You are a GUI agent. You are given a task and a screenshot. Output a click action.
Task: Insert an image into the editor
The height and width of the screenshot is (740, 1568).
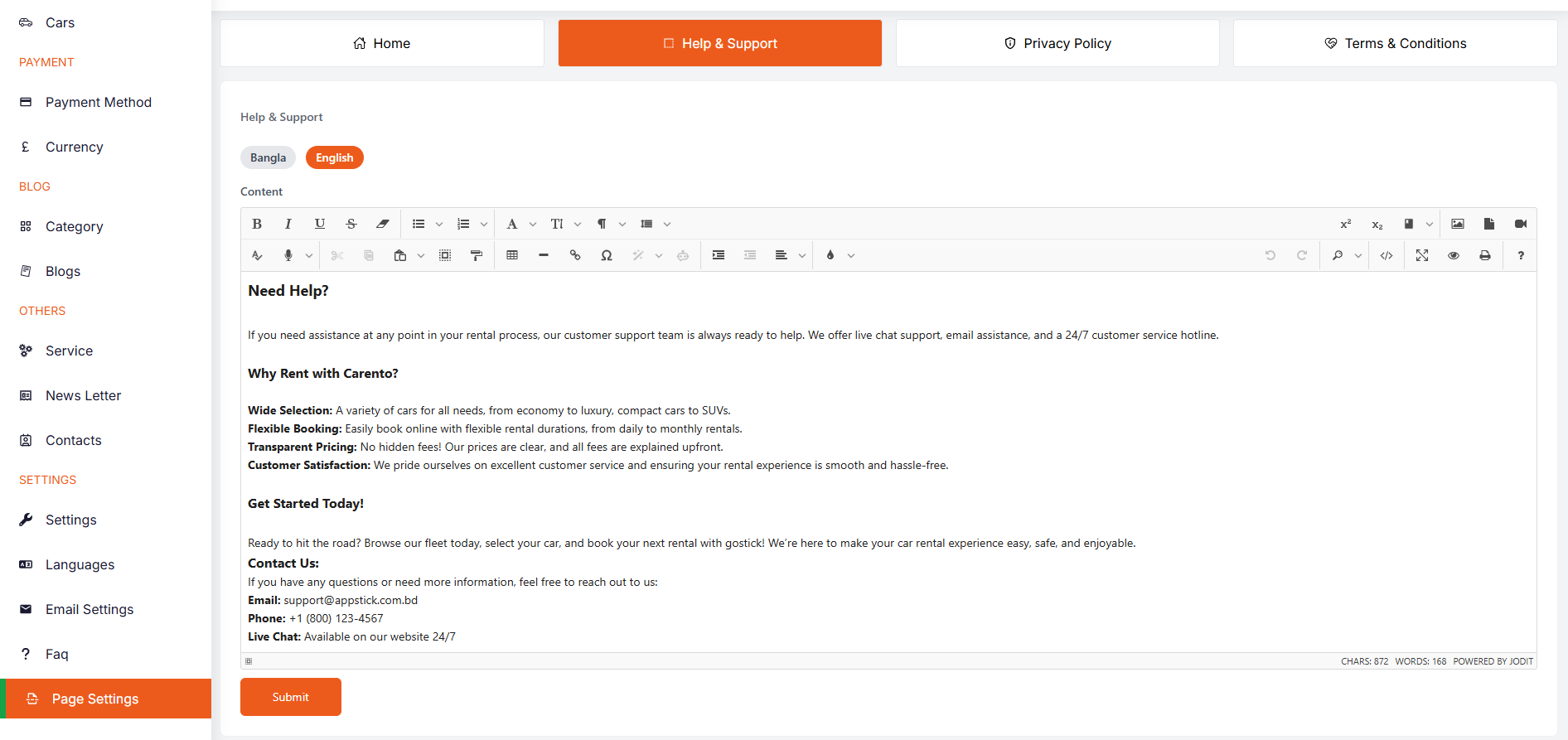[x=1458, y=224]
